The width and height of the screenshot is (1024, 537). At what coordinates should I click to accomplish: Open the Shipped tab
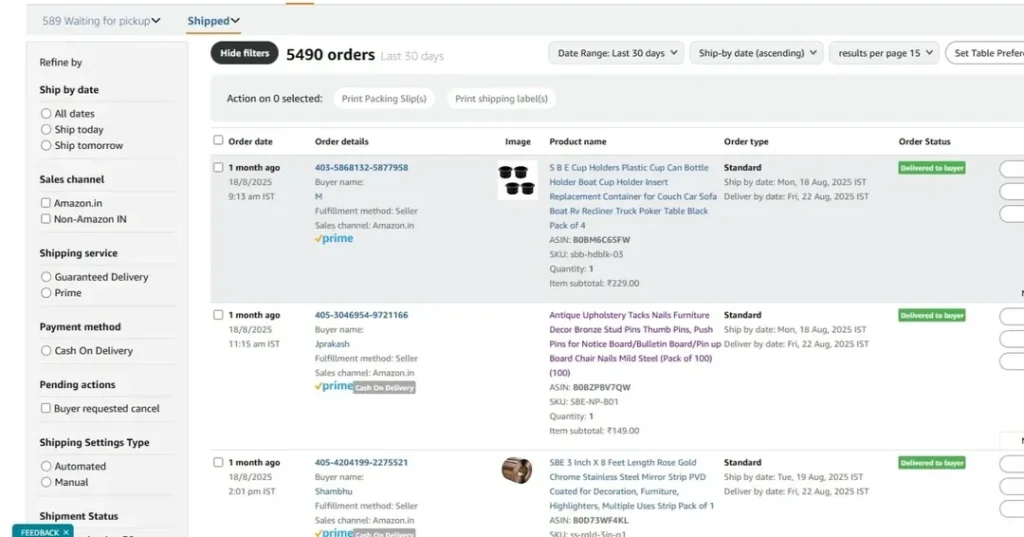213,20
